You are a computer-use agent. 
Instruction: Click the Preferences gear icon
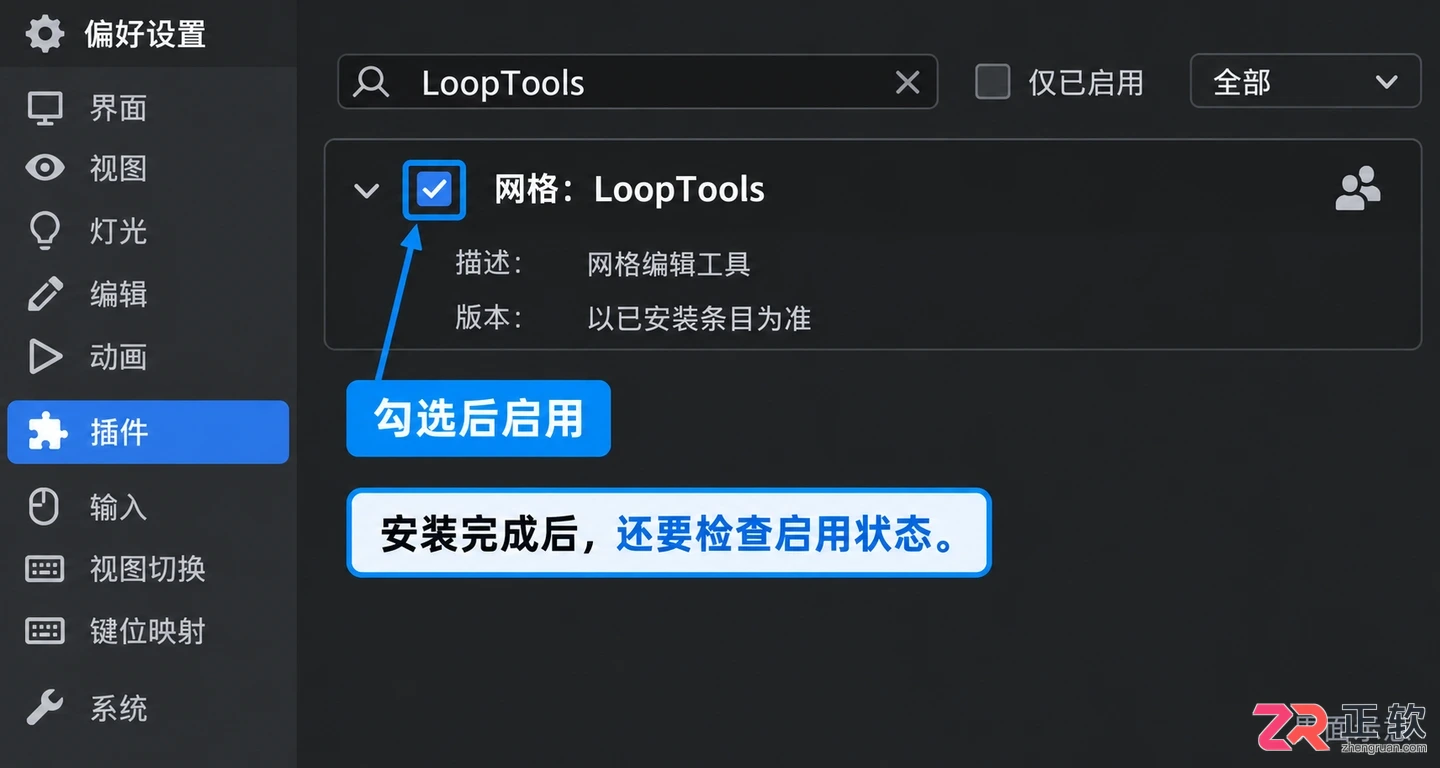[44, 33]
